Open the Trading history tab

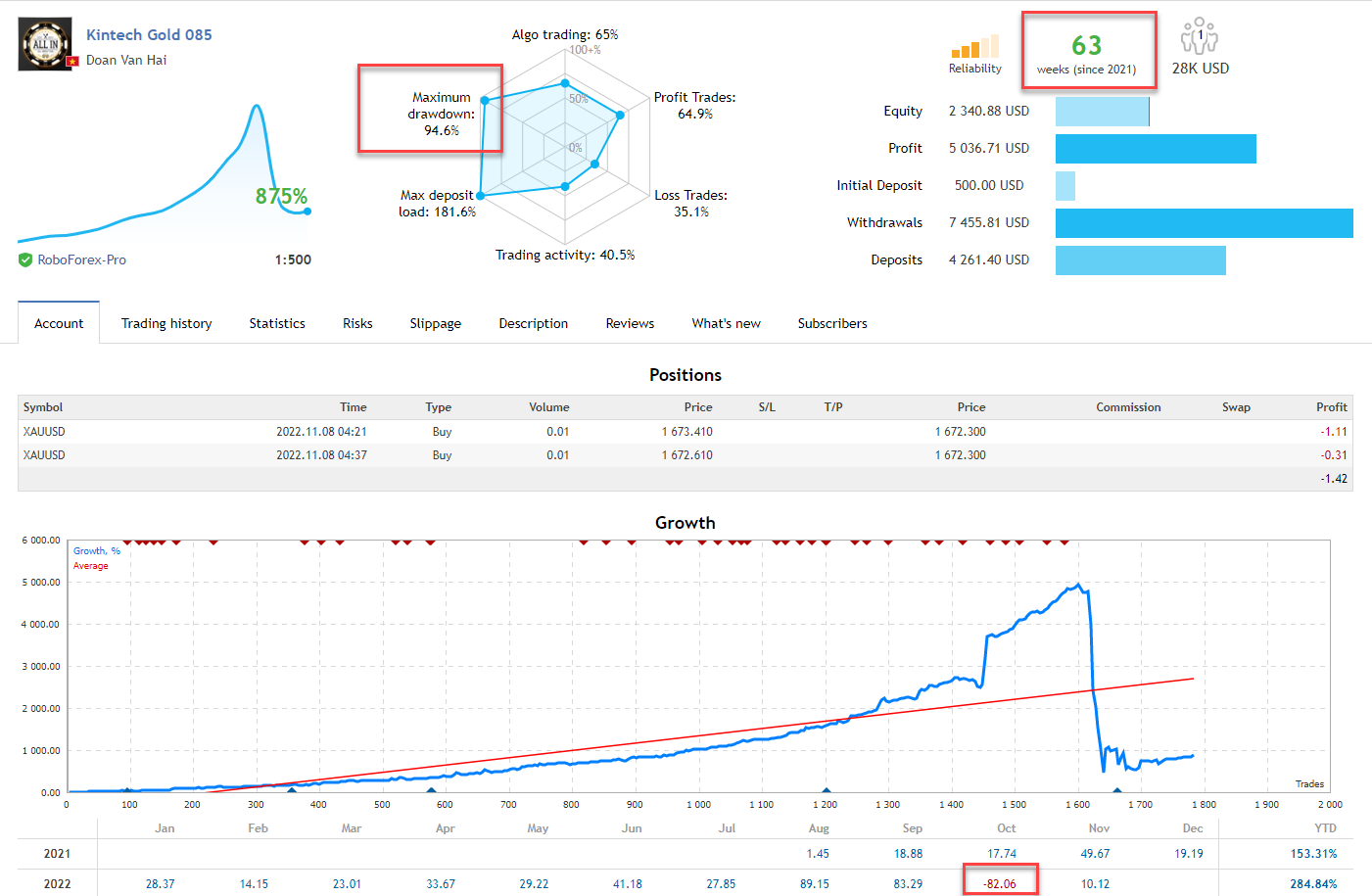coord(166,323)
